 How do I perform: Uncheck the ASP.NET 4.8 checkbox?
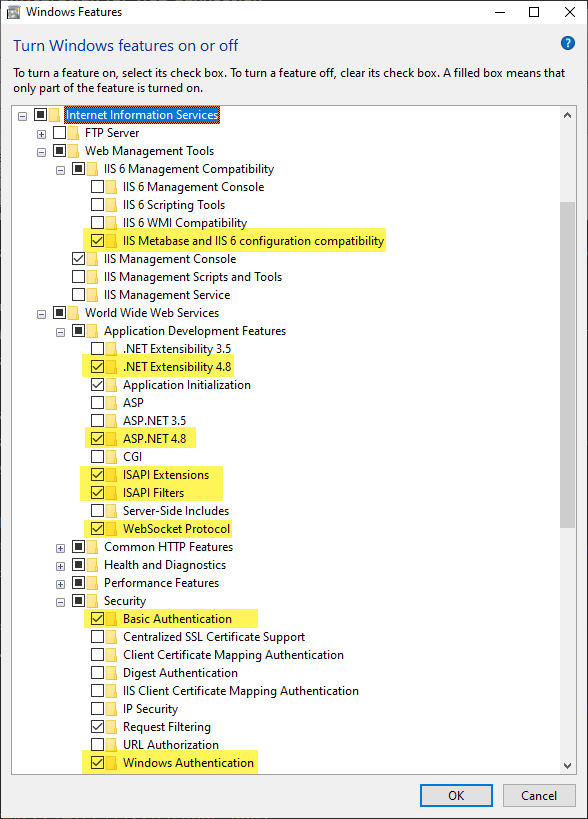click(97, 439)
